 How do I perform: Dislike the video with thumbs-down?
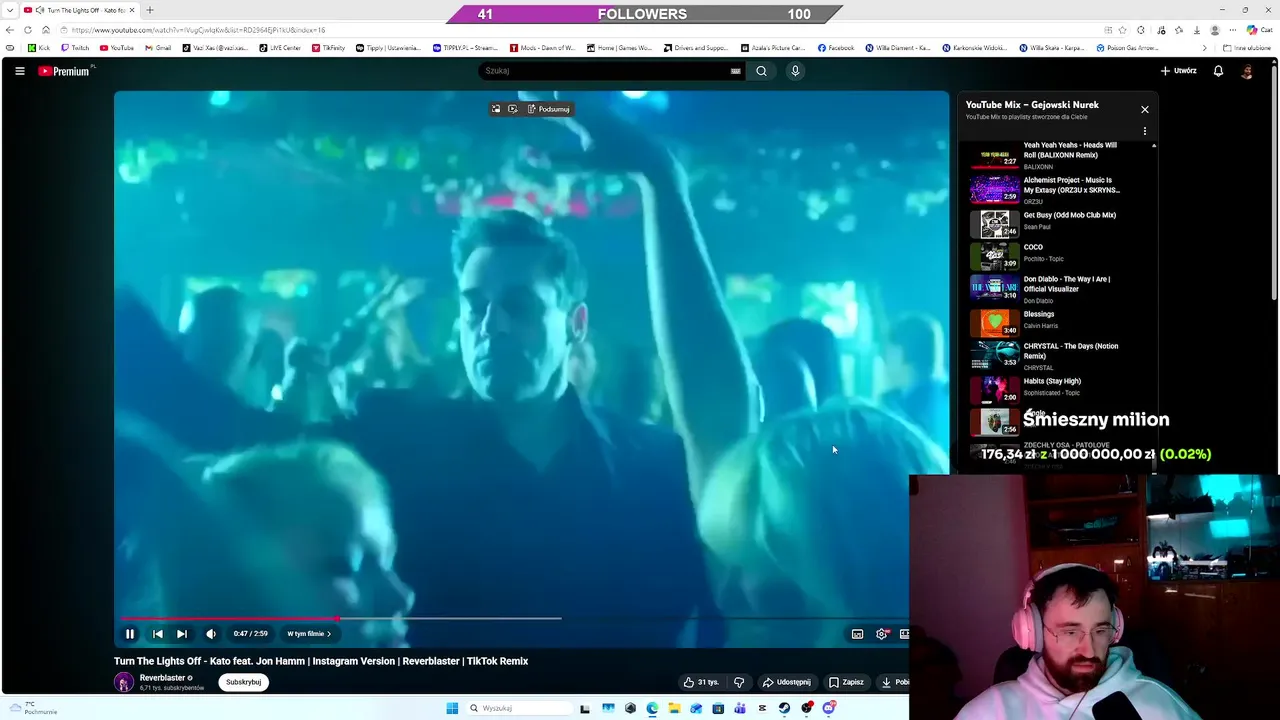coord(739,682)
